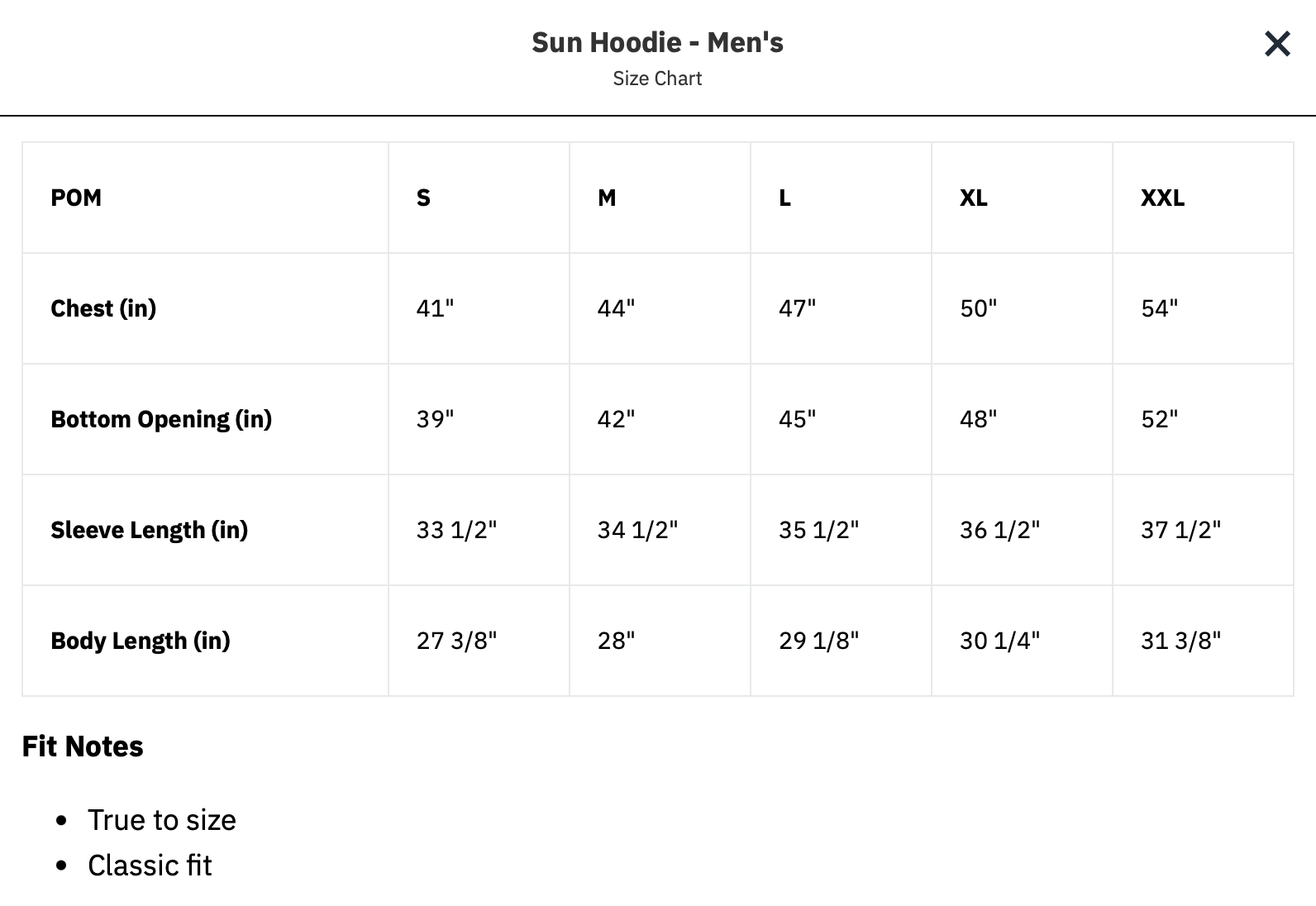Viewport: 1316px width, 906px height.
Task: Click the Fit Notes heading
Action: 83,746
